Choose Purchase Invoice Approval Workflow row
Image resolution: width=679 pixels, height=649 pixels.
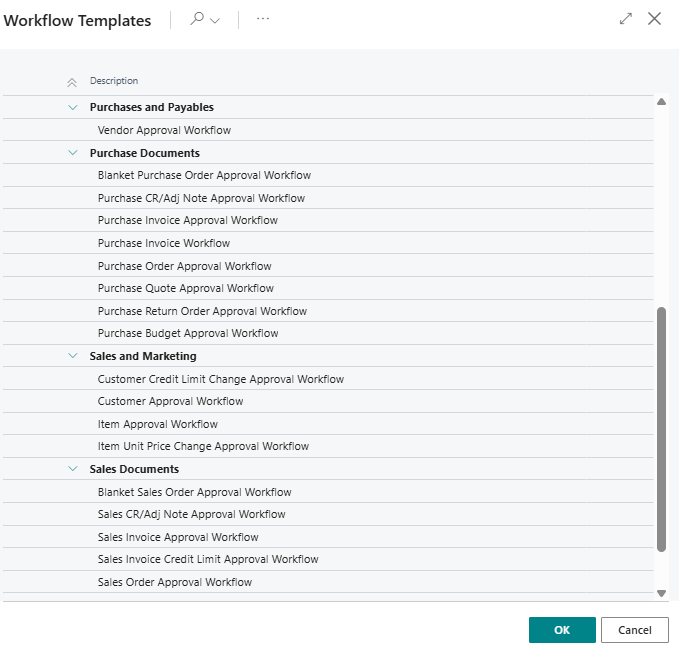187,220
